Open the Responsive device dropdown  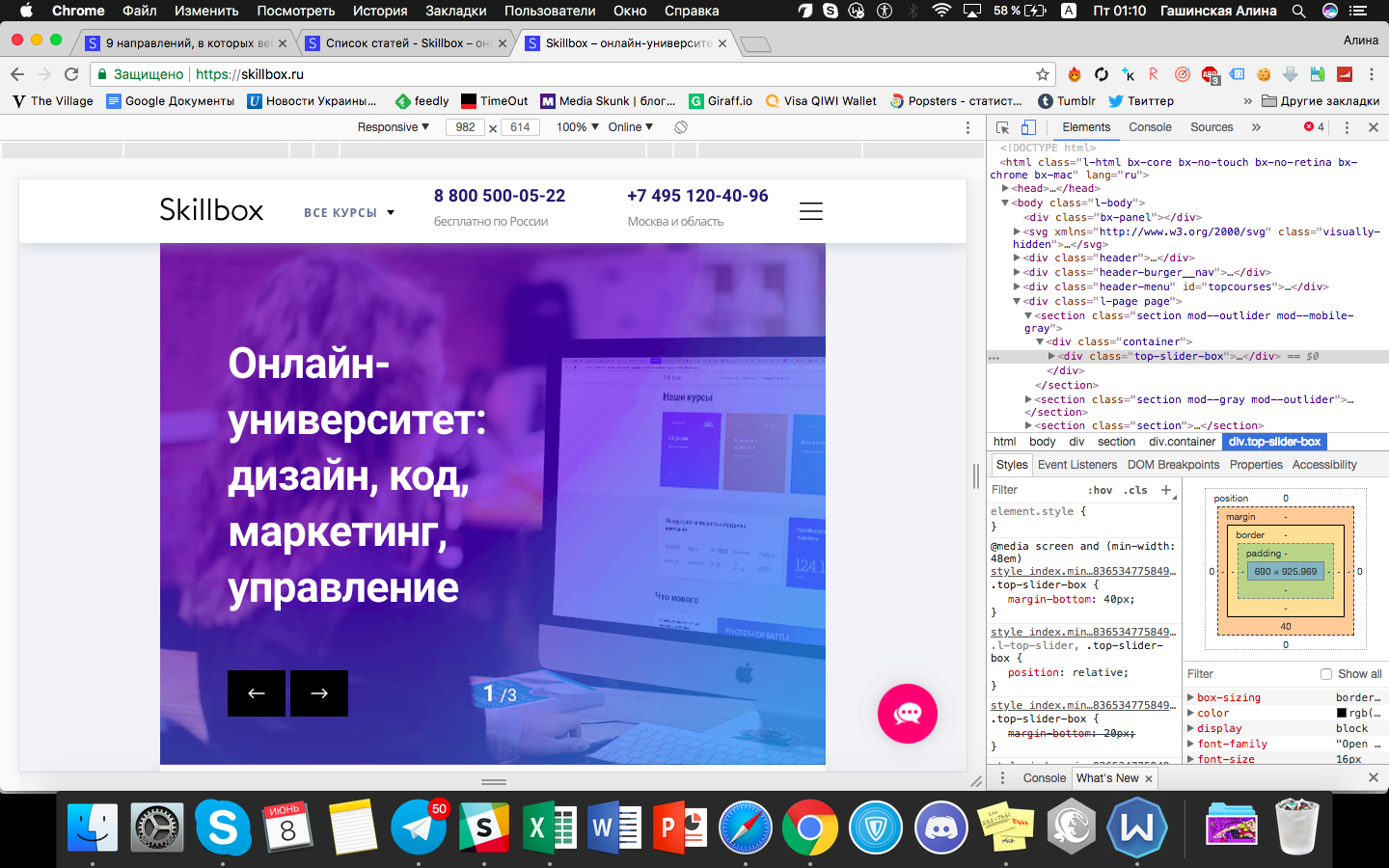pyautogui.click(x=394, y=127)
